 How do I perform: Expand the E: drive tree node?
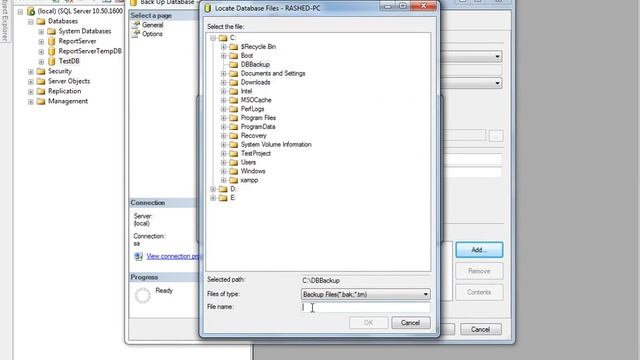(213, 198)
